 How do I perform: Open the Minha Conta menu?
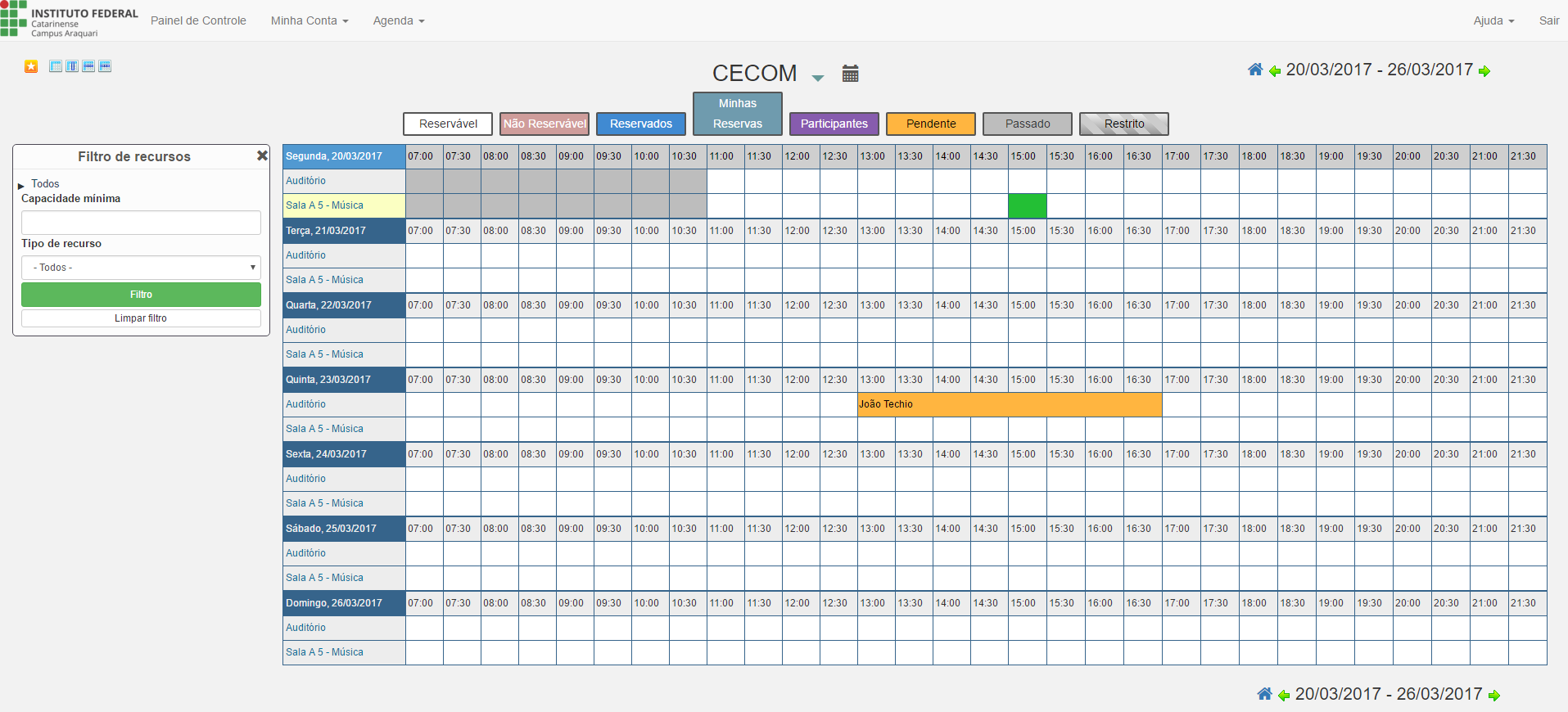coord(309,20)
